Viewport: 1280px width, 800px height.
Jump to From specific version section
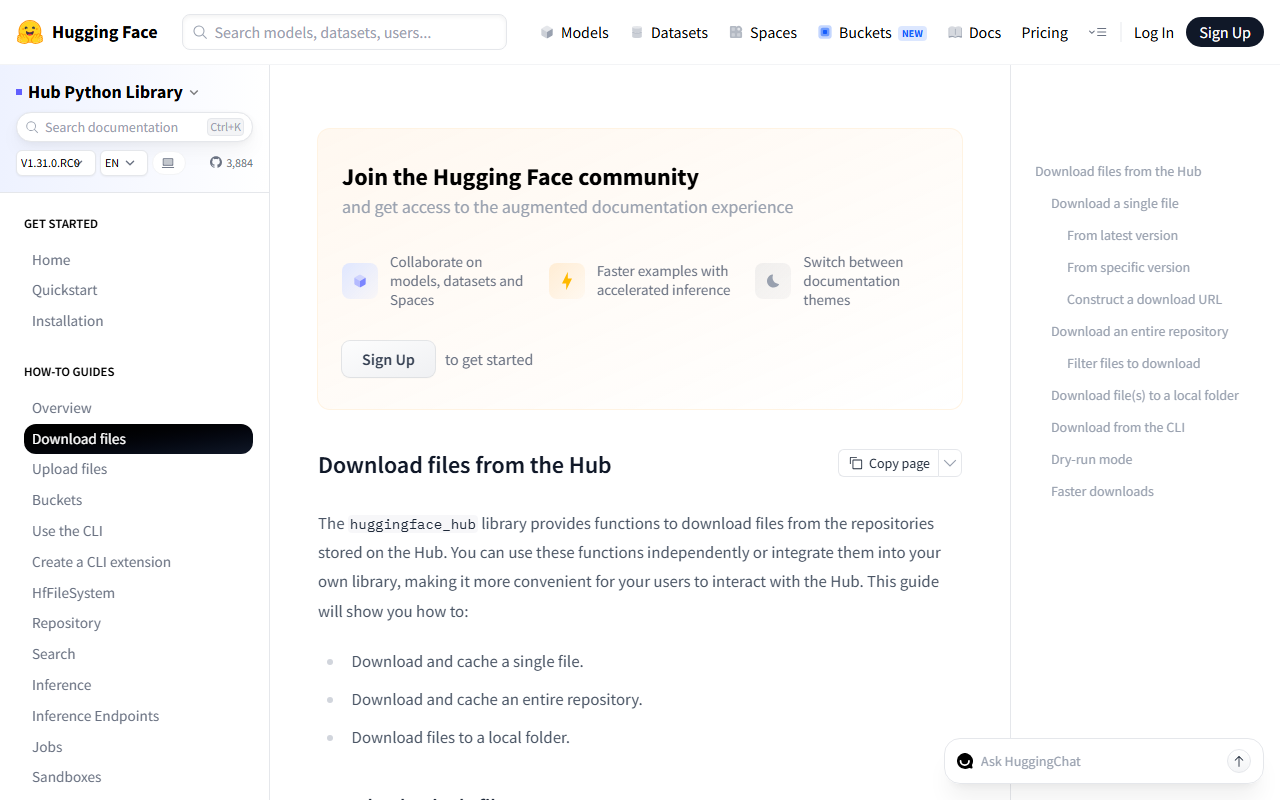coord(1128,267)
